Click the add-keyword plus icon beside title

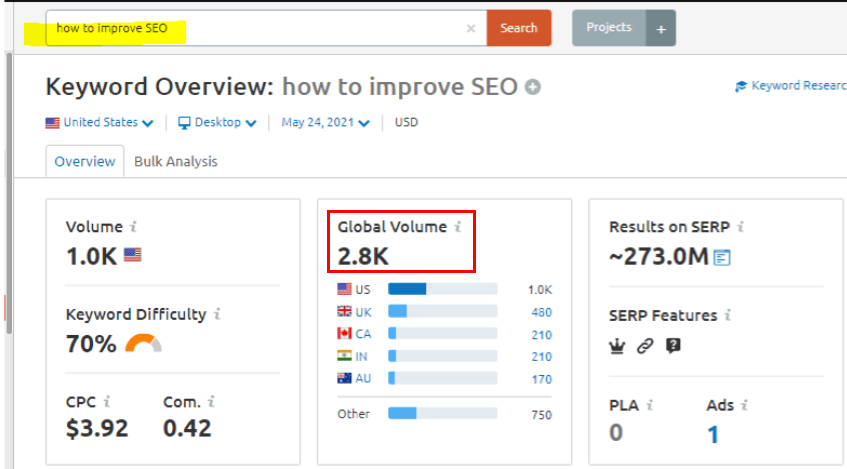click(x=533, y=87)
